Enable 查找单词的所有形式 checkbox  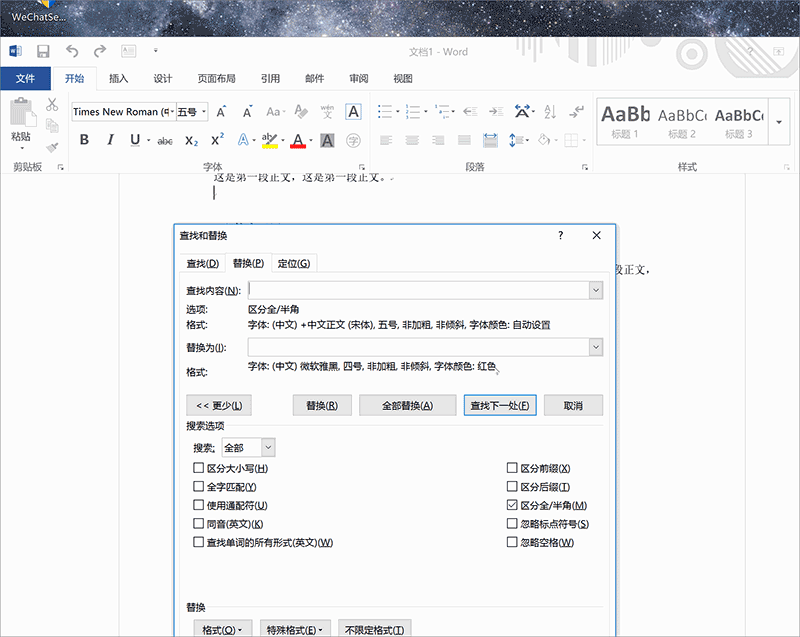(x=198, y=542)
